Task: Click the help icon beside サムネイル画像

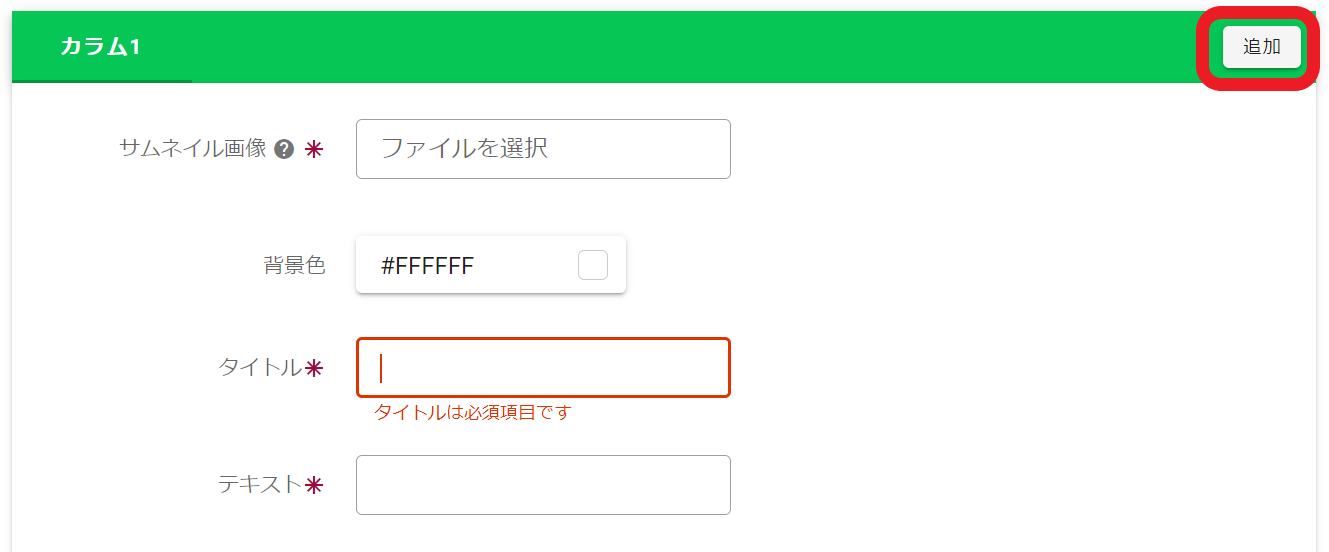Action: click(284, 150)
